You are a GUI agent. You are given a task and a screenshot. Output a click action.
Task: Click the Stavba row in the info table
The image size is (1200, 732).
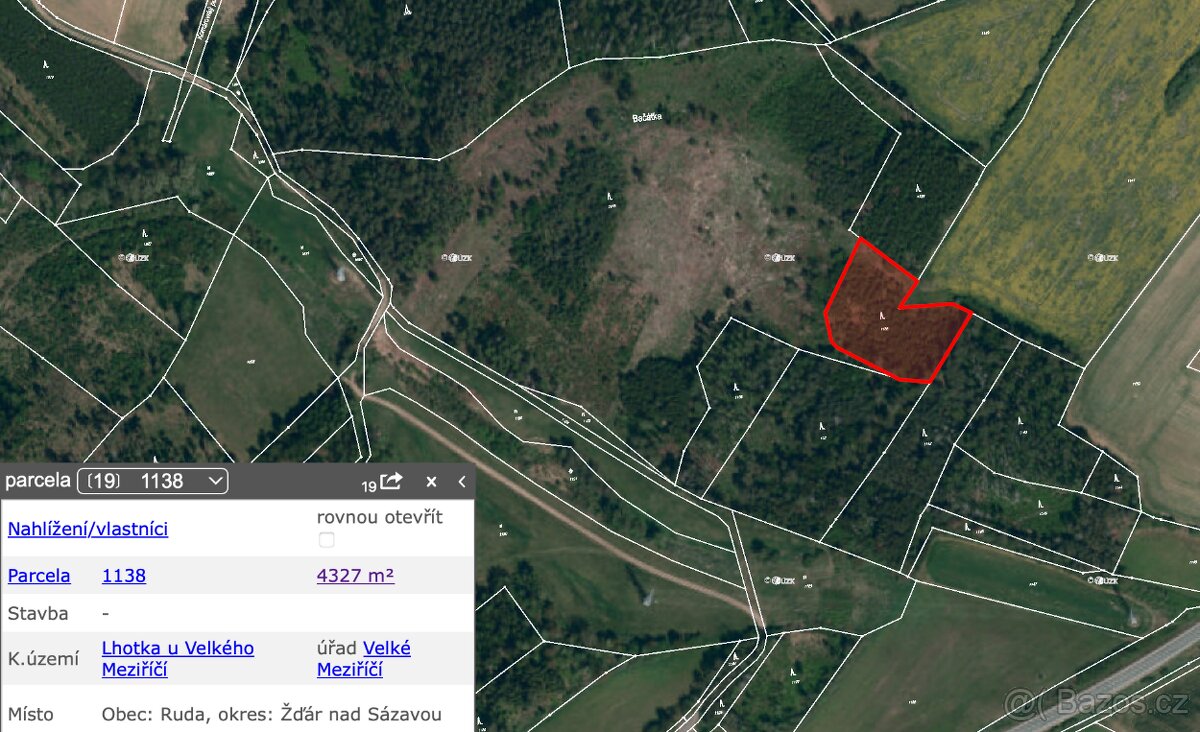[x=237, y=613]
